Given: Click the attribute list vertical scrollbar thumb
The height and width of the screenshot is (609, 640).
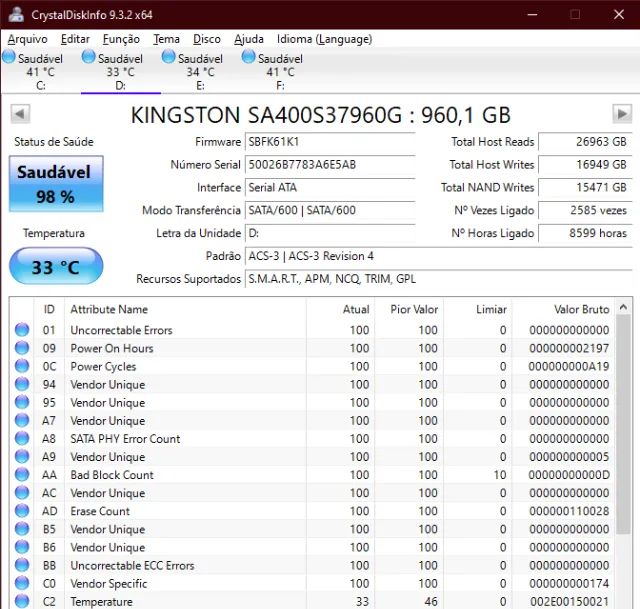Looking at the screenshot, I should tap(623, 425).
